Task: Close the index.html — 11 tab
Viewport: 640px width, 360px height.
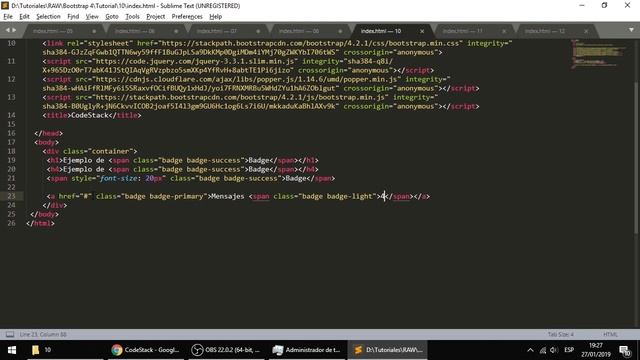Action: pos(504,31)
